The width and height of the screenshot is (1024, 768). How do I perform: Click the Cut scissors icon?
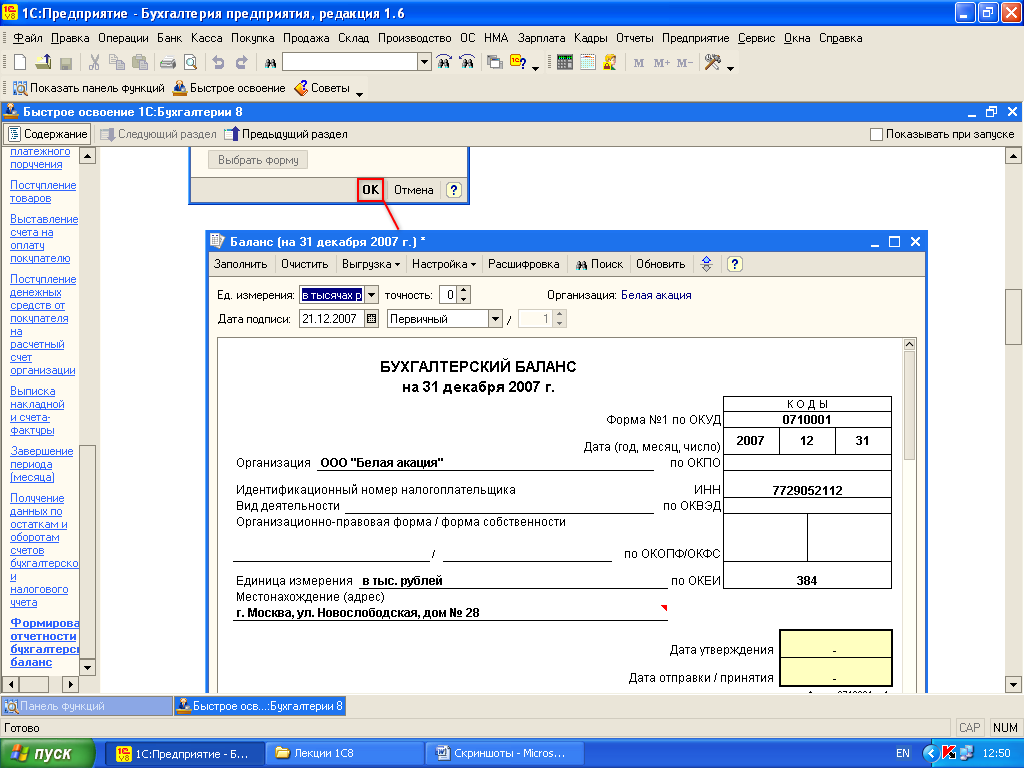click(94, 63)
